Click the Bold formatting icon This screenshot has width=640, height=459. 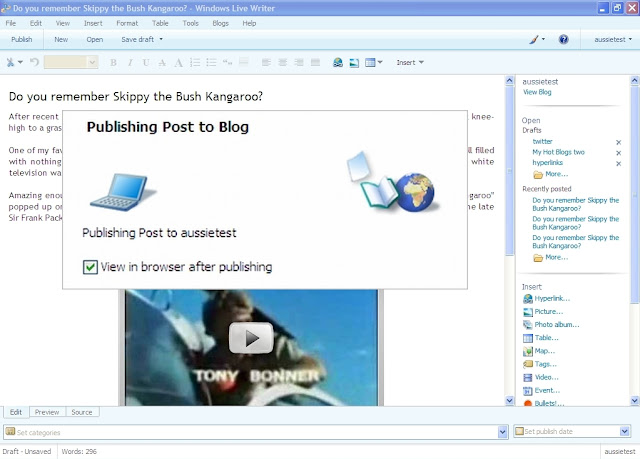113,62
